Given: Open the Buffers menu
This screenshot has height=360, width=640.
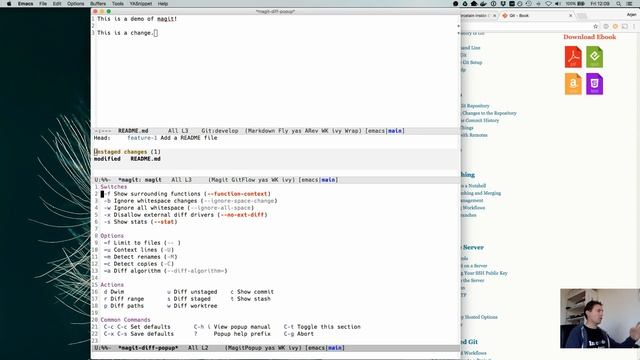Looking at the screenshot, I should point(98,4).
